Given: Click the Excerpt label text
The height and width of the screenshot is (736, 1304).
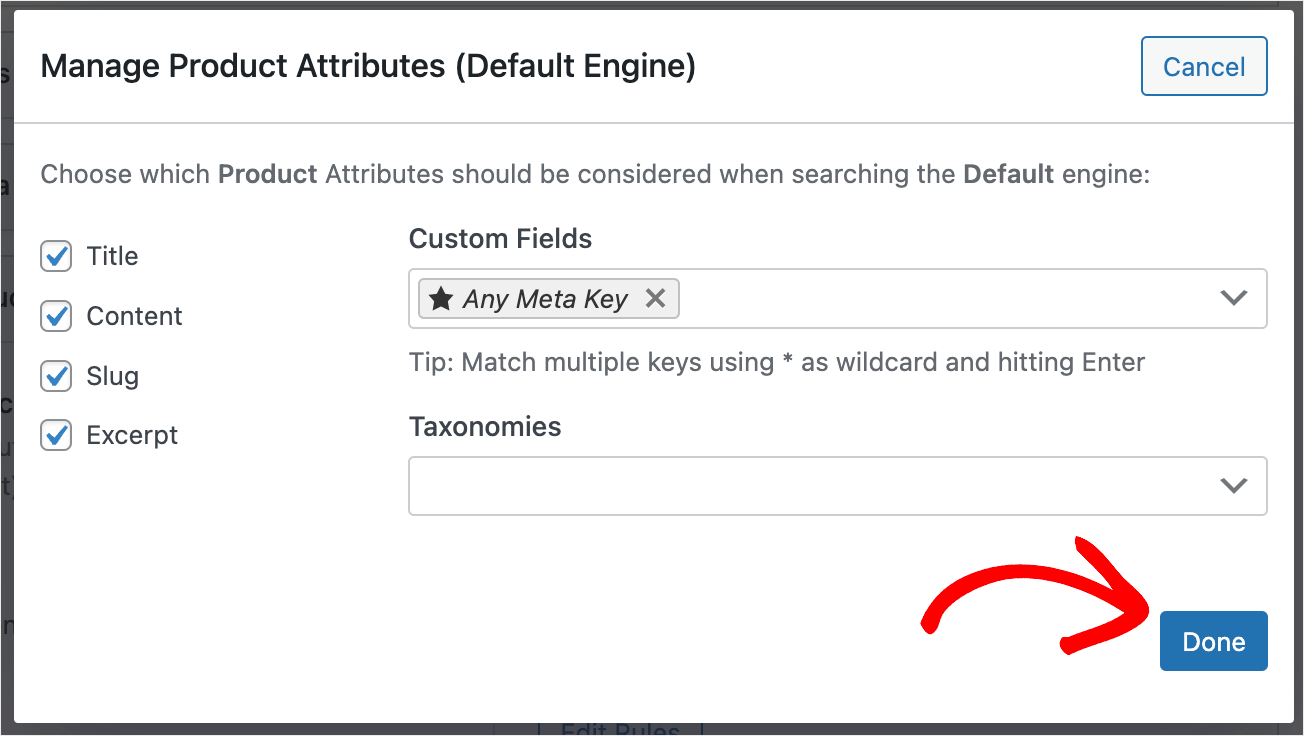Looking at the screenshot, I should (132, 435).
